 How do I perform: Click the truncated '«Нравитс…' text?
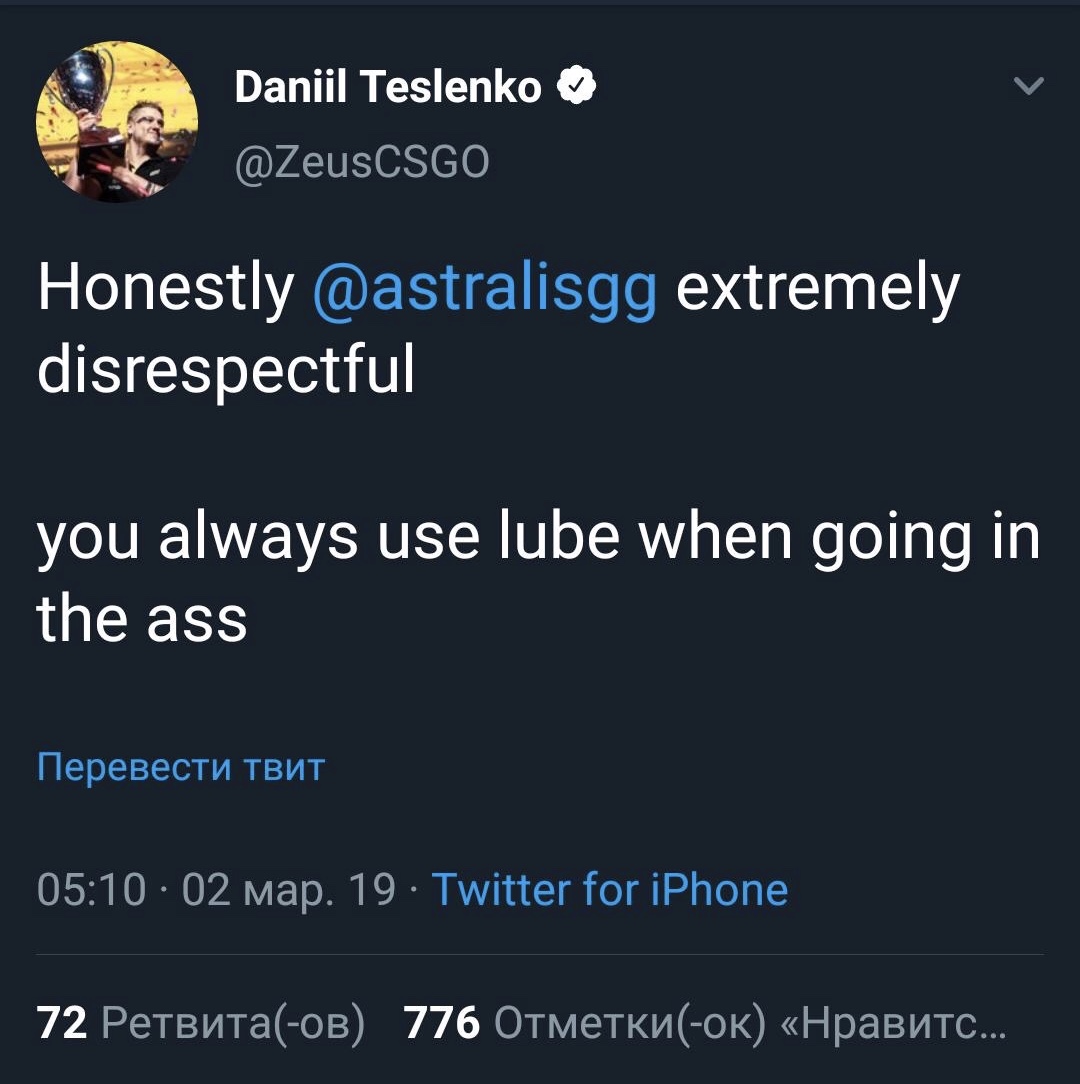[x=893, y=1023]
